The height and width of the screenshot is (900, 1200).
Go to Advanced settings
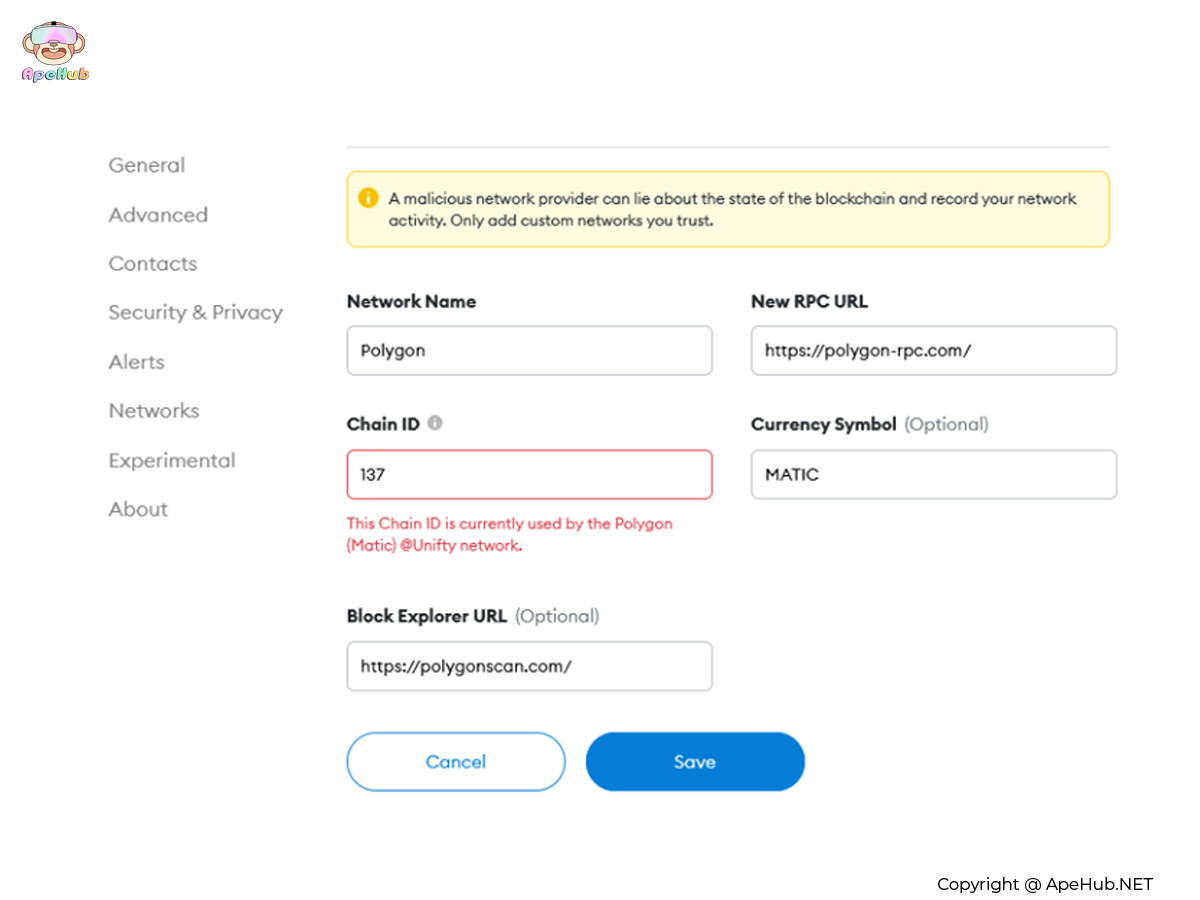click(158, 215)
